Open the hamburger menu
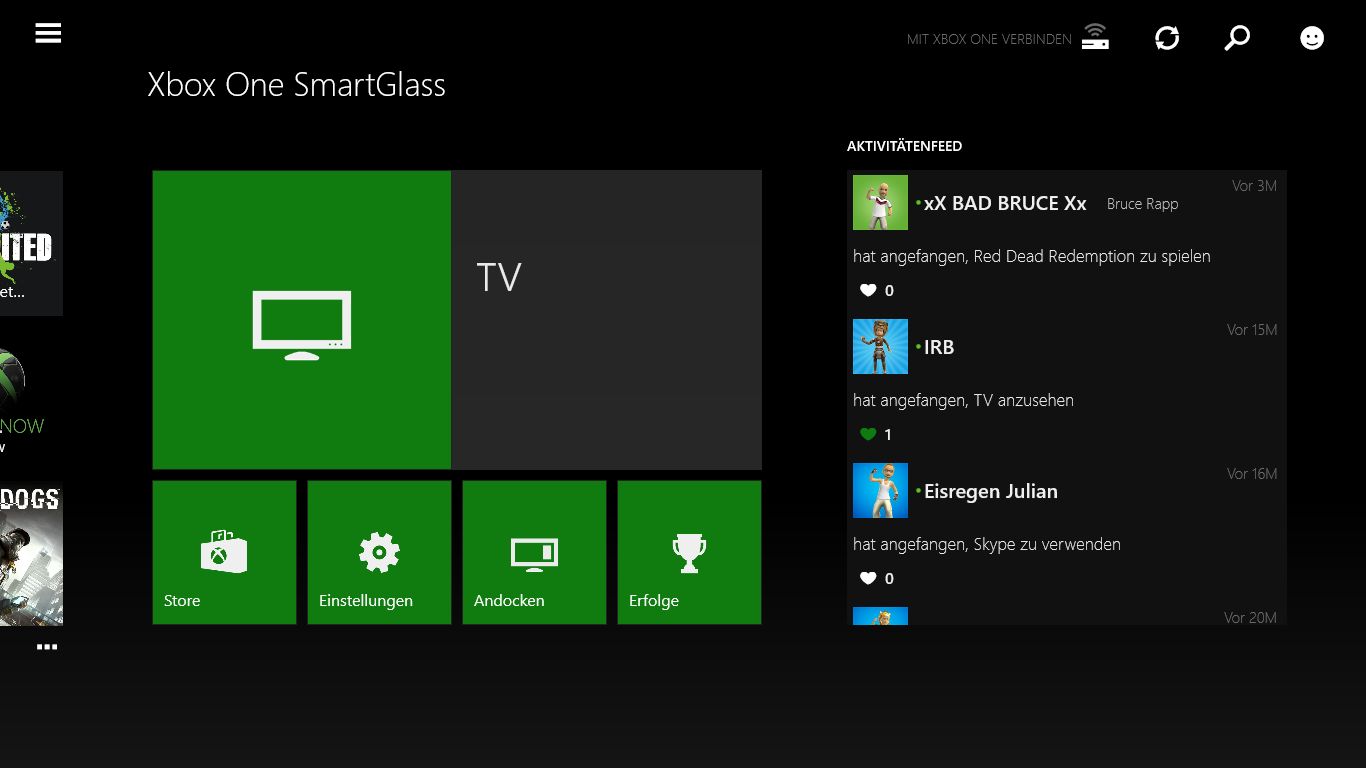Viewport: 1366px width, 768px height. point(48,33)
